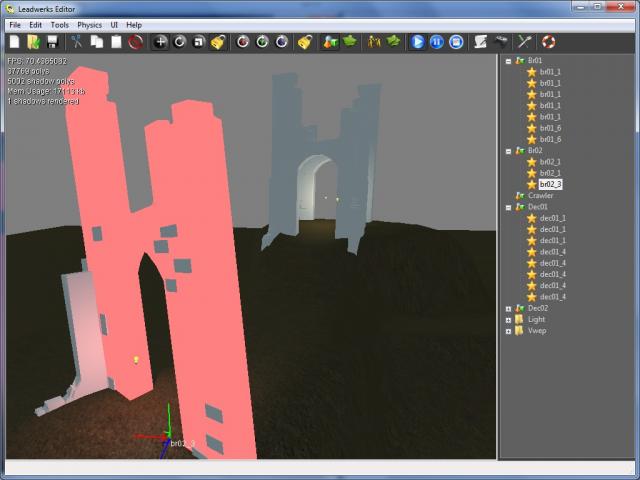Image resolution: width=640 pixels, height=480 pixels.
Task: Click the lifebuoy Help icon
Action: (548, 42)
